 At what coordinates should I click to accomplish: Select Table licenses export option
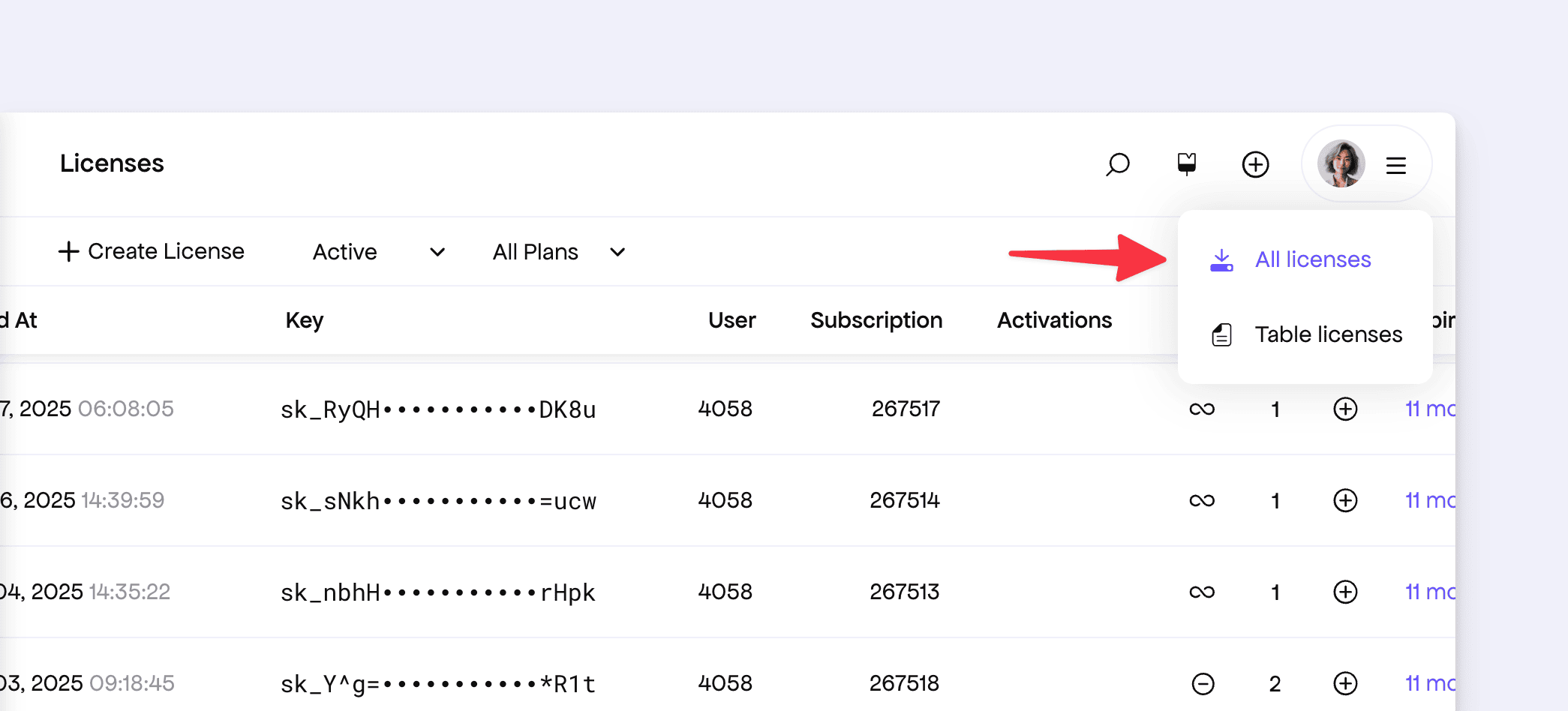coord(1328,334)
